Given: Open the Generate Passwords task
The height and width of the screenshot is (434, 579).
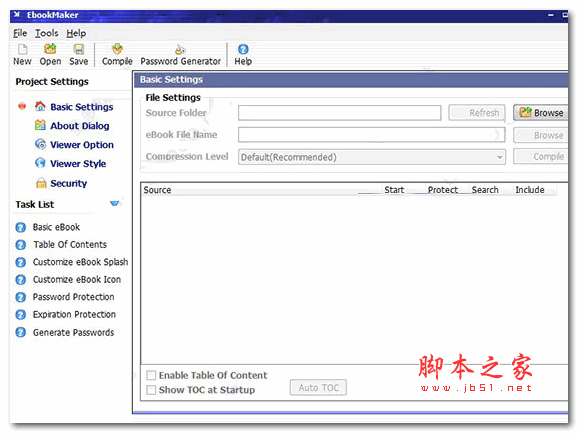Looking at the screenshot, I should 73,332.
